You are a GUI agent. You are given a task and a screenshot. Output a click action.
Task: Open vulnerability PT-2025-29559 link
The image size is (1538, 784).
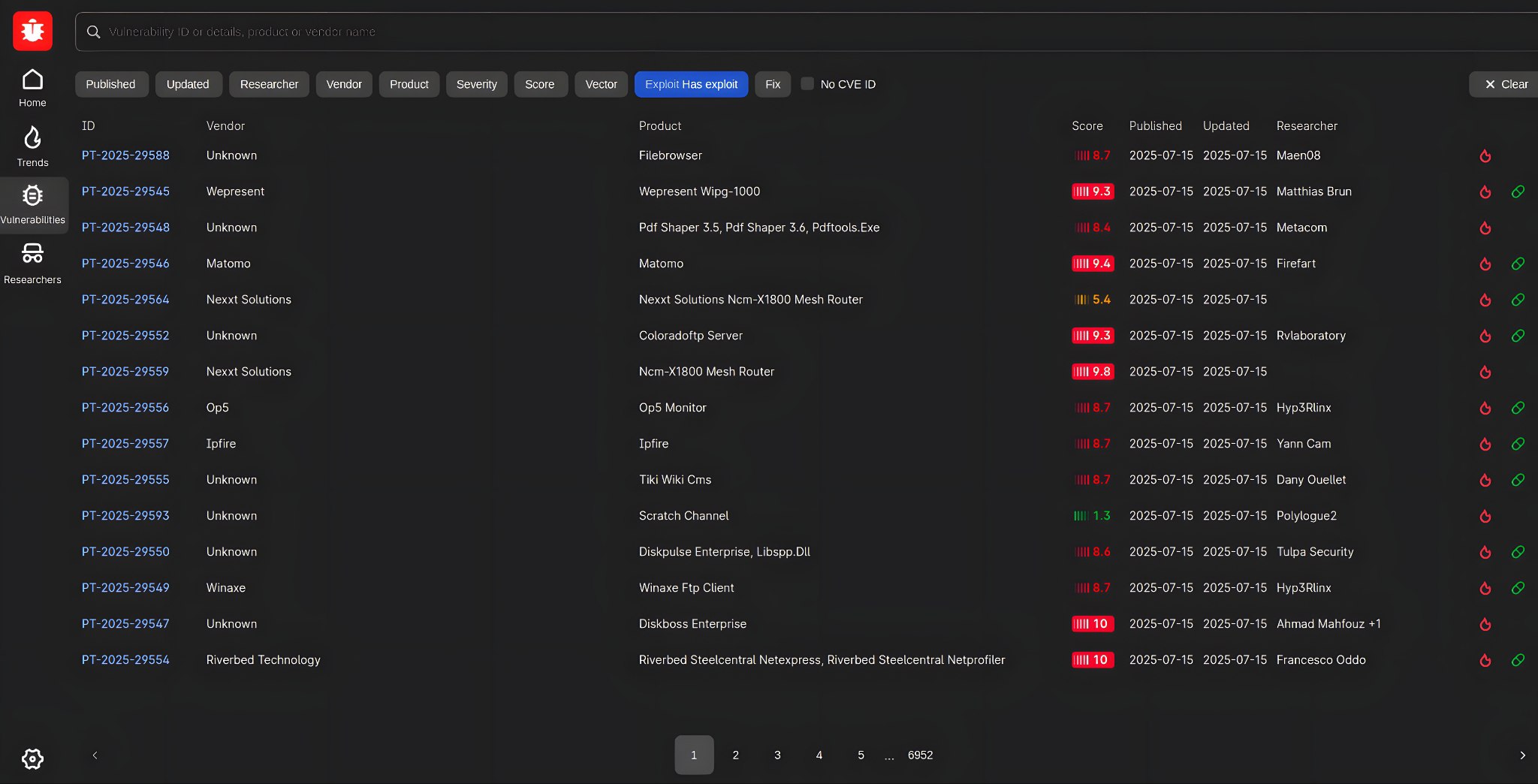point(125,372)
